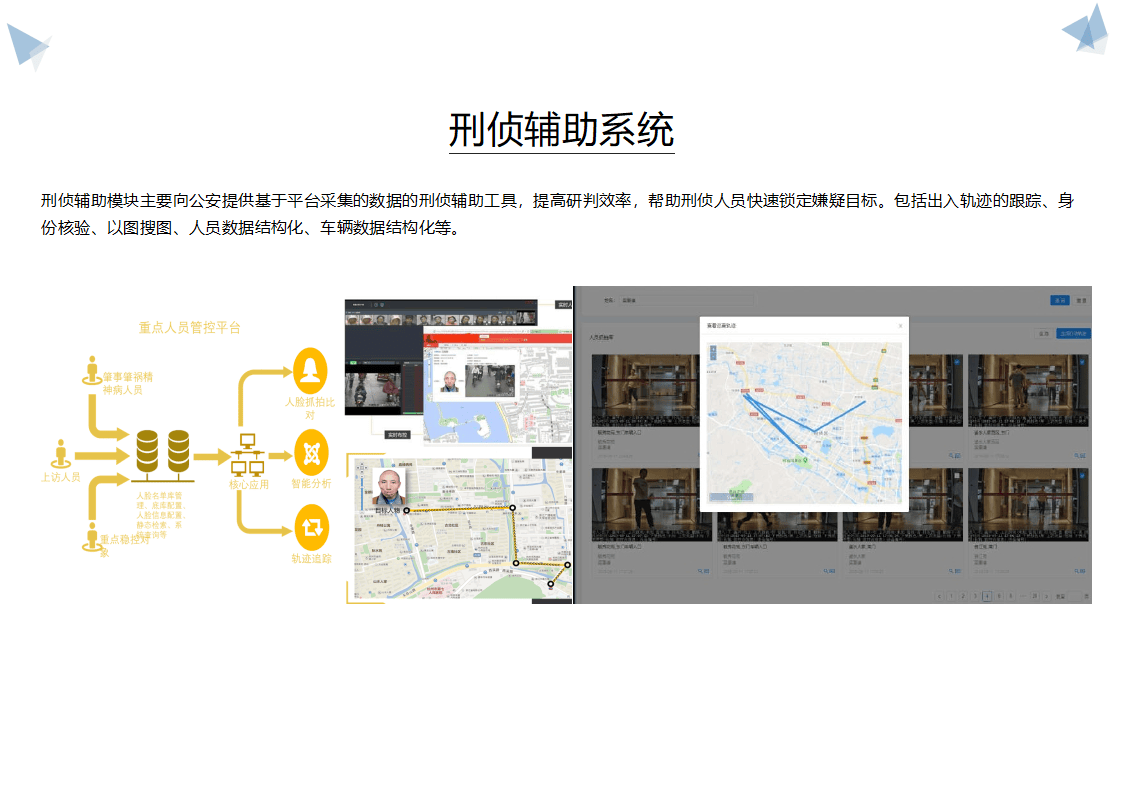
Task: Click reset button beside blue search button
Action: (x=1081, y=301)
